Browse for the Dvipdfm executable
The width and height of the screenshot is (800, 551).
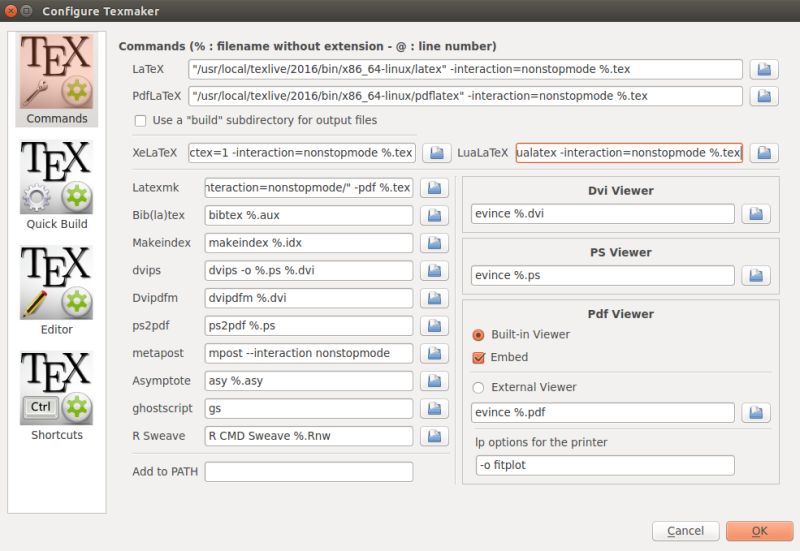click(x=434, y=298)
